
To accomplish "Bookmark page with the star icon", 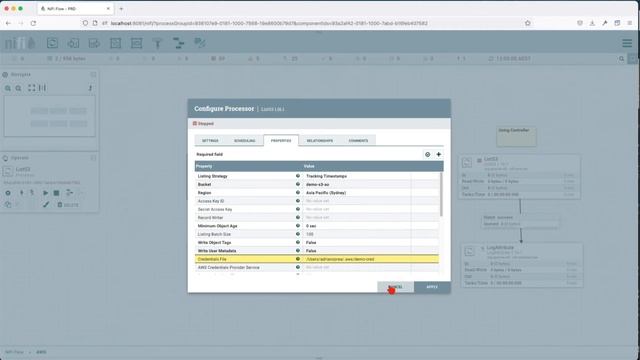I will (528, 23).
